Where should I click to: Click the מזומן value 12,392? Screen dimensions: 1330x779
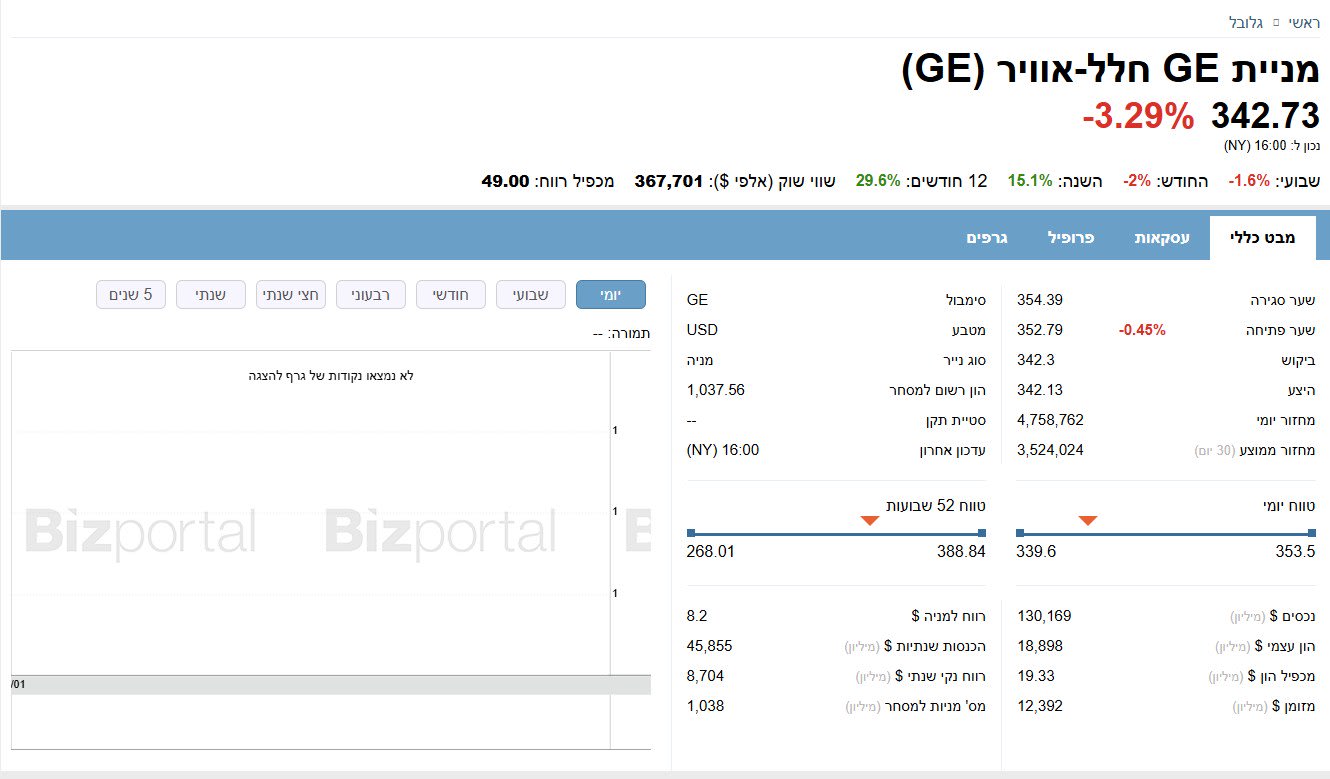click(1040, 706)
